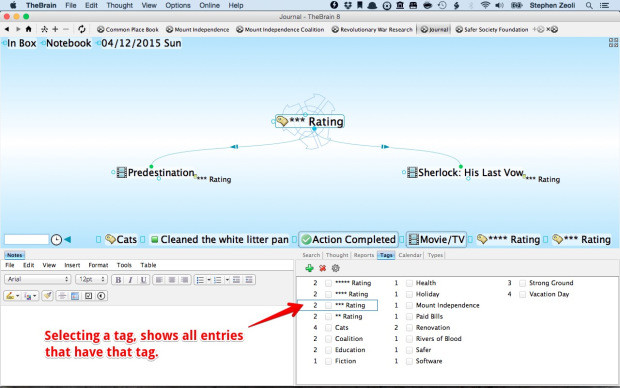Jump to 04/12/2015 Sun pinned thought
620x388 pixels.
(141, 43)
